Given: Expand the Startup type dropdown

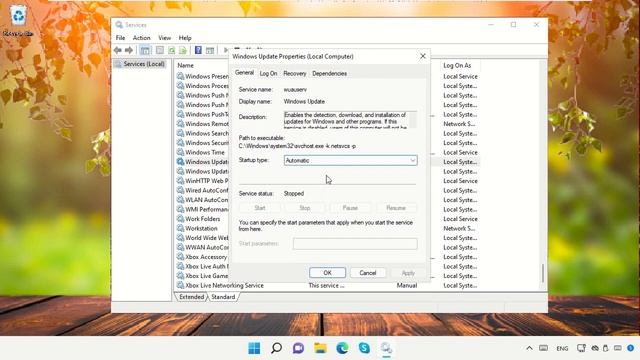Looking at the screenshot, I should click(413, 160).
